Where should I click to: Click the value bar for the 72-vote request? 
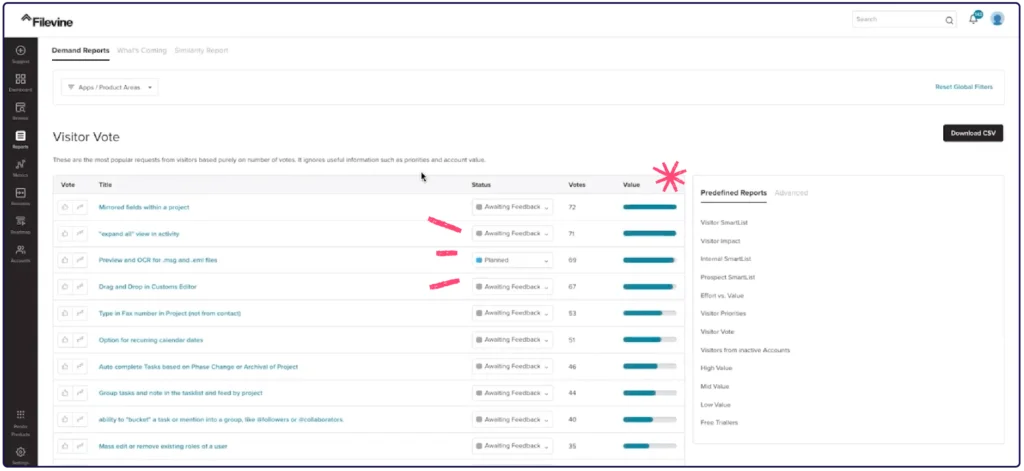649,207
